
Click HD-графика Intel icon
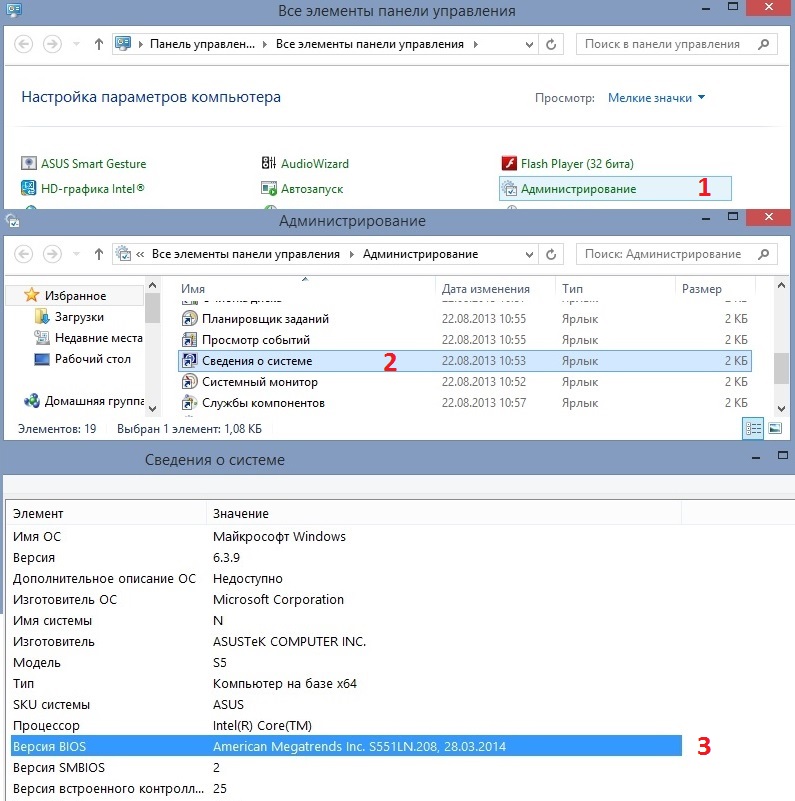[29, 189]
